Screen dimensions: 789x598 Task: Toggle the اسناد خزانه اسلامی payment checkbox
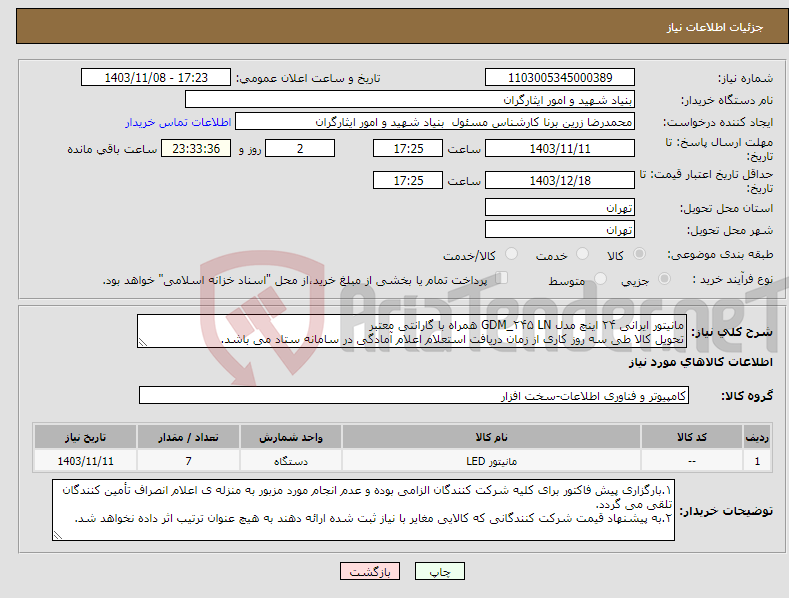pos(501,278)
